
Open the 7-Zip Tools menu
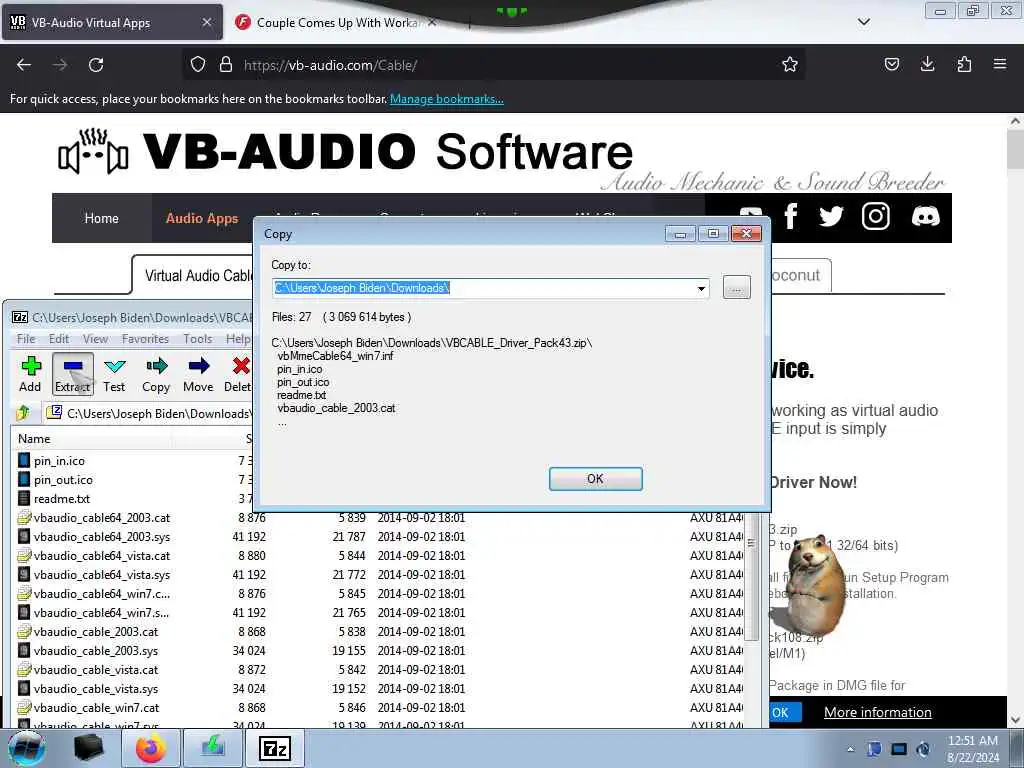[x=197, y=338]
